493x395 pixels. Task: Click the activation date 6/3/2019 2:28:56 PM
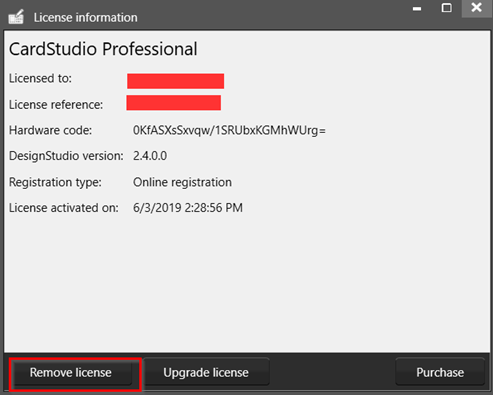tap(188, 208)
